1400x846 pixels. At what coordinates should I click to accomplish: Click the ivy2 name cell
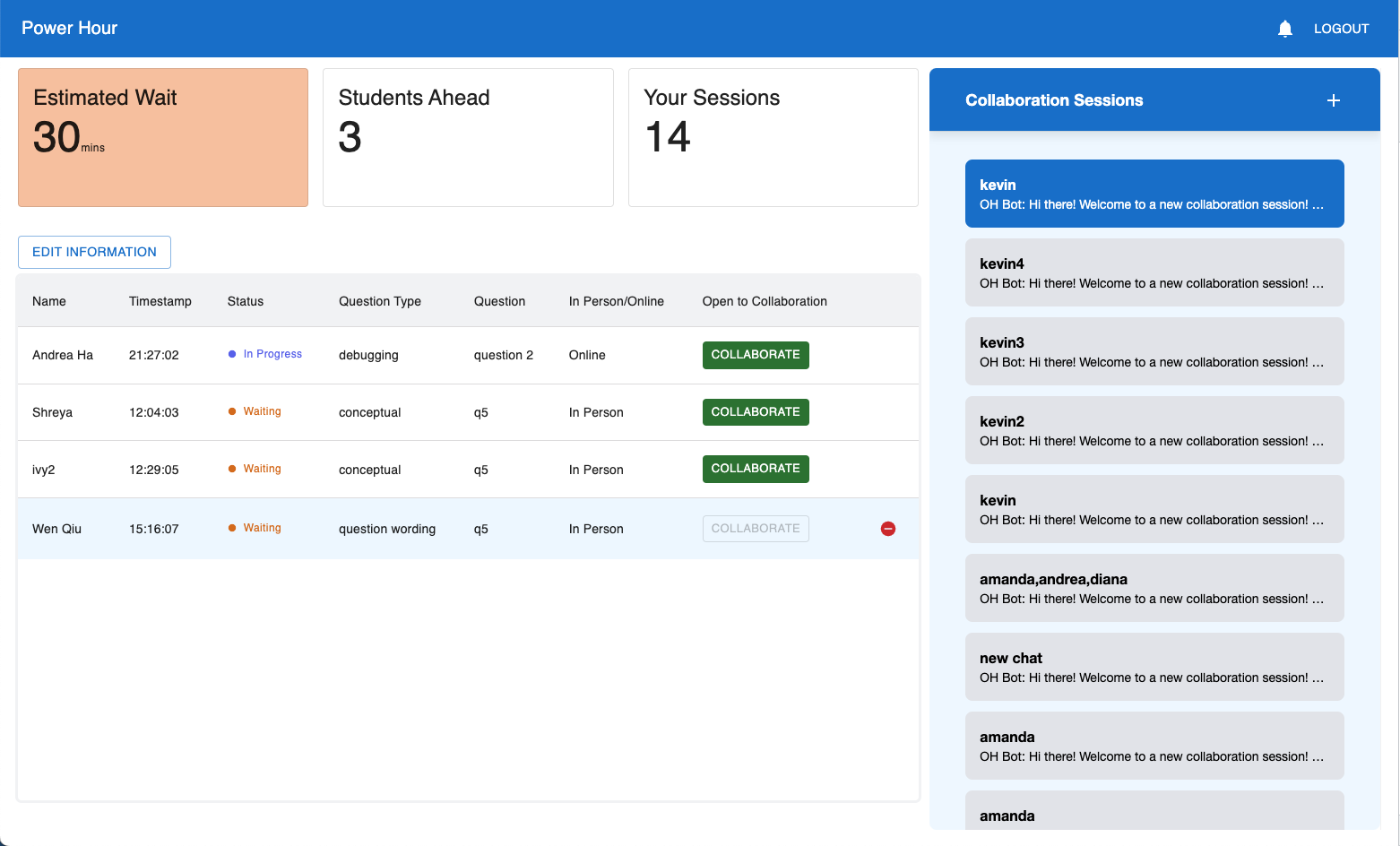click(43, 470)
